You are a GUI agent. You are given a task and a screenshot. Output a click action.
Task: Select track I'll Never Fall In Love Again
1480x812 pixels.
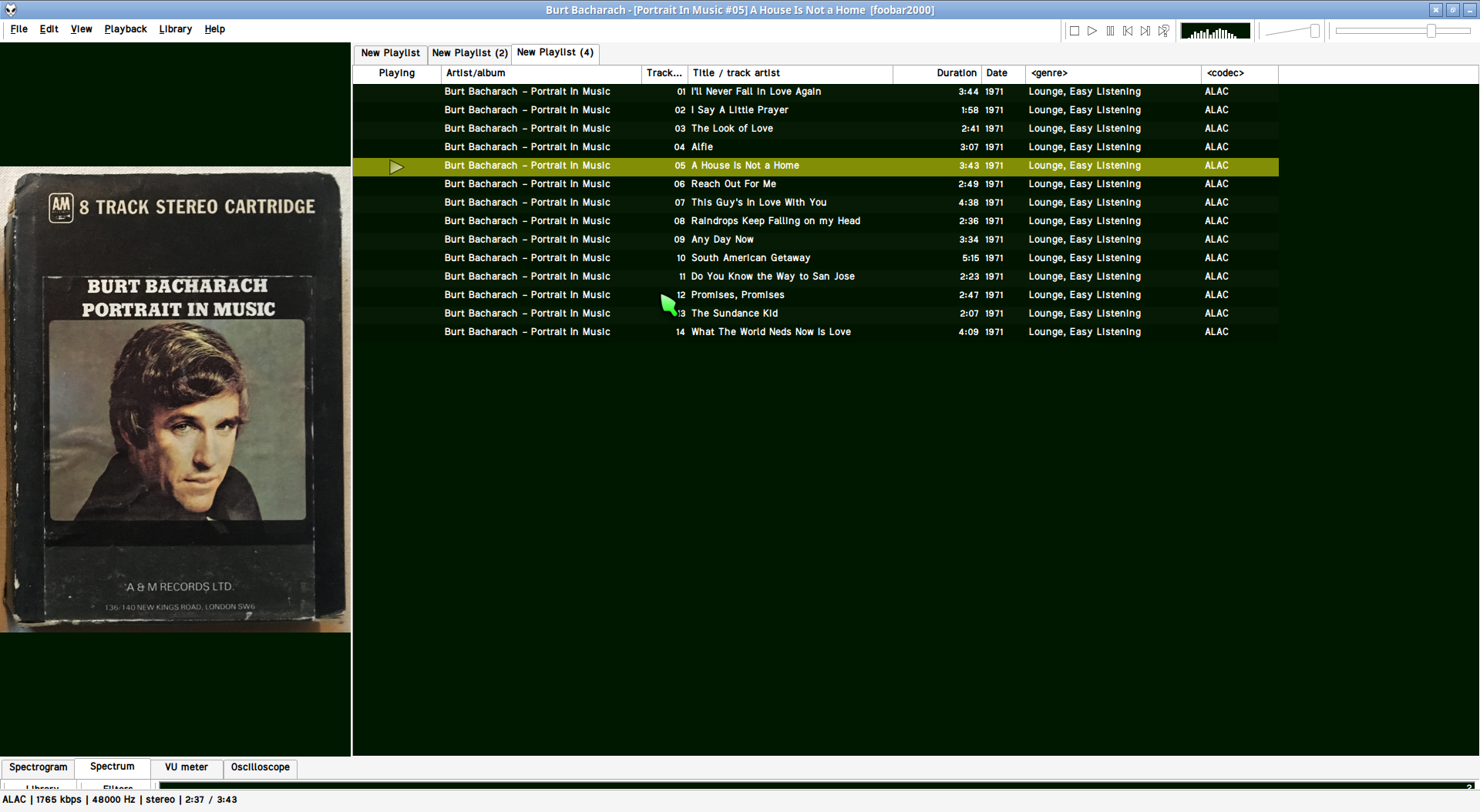pos(816,92)
